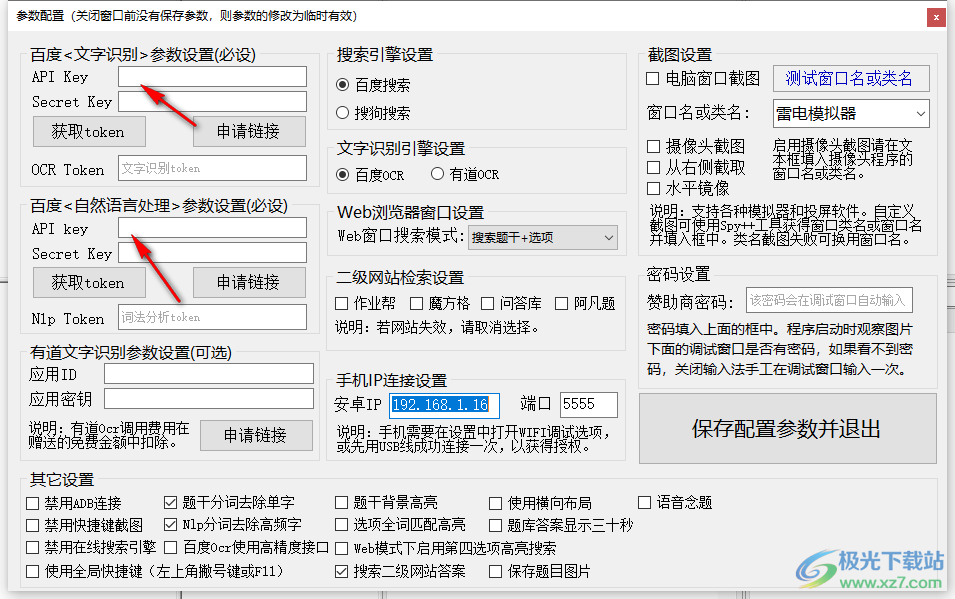This screenshot has height=599, width=955.
Task: Enable 电脑窗口截图 checkbox
Action: click(x=653, y=79)
